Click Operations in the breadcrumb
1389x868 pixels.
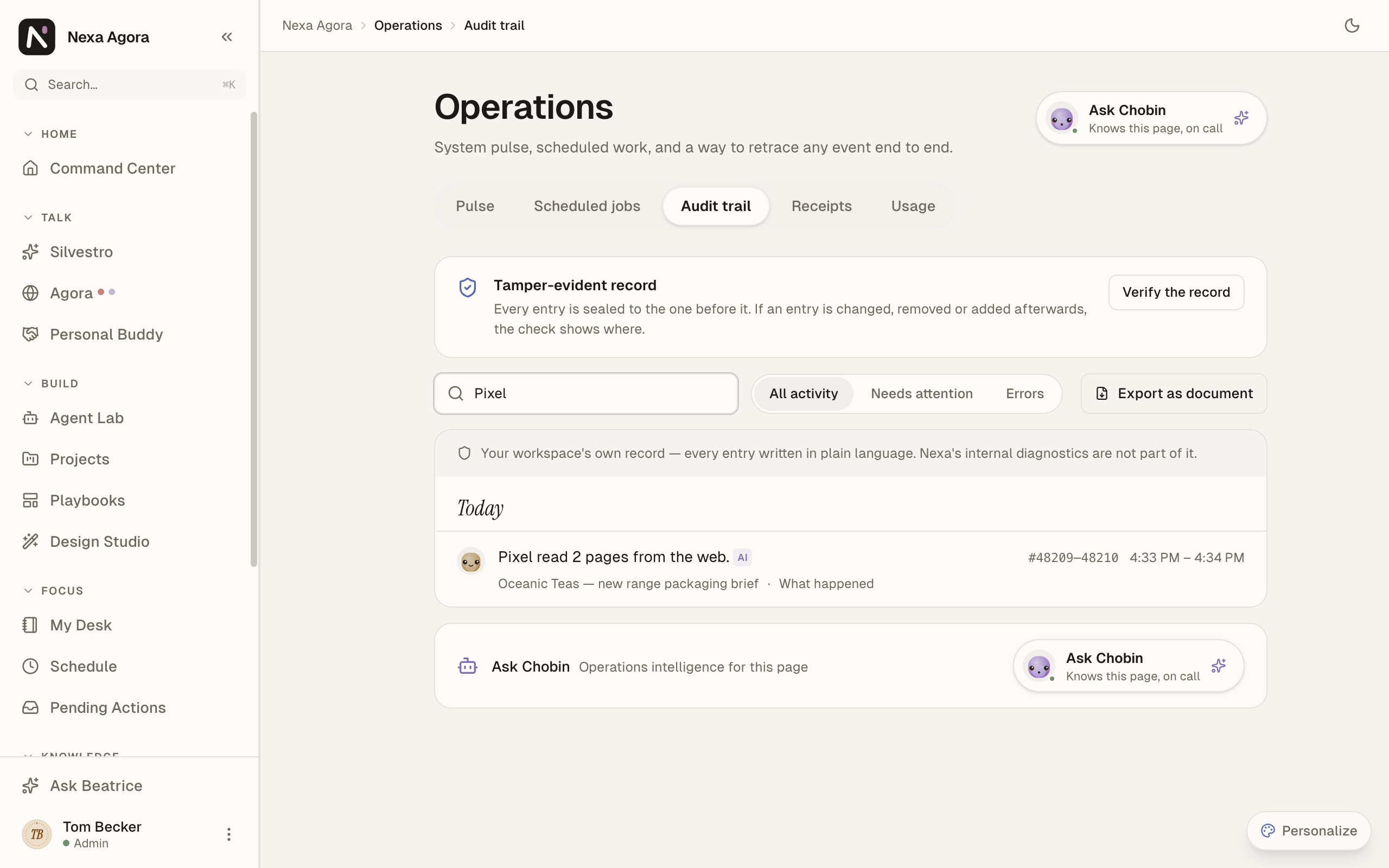(408, 25)
